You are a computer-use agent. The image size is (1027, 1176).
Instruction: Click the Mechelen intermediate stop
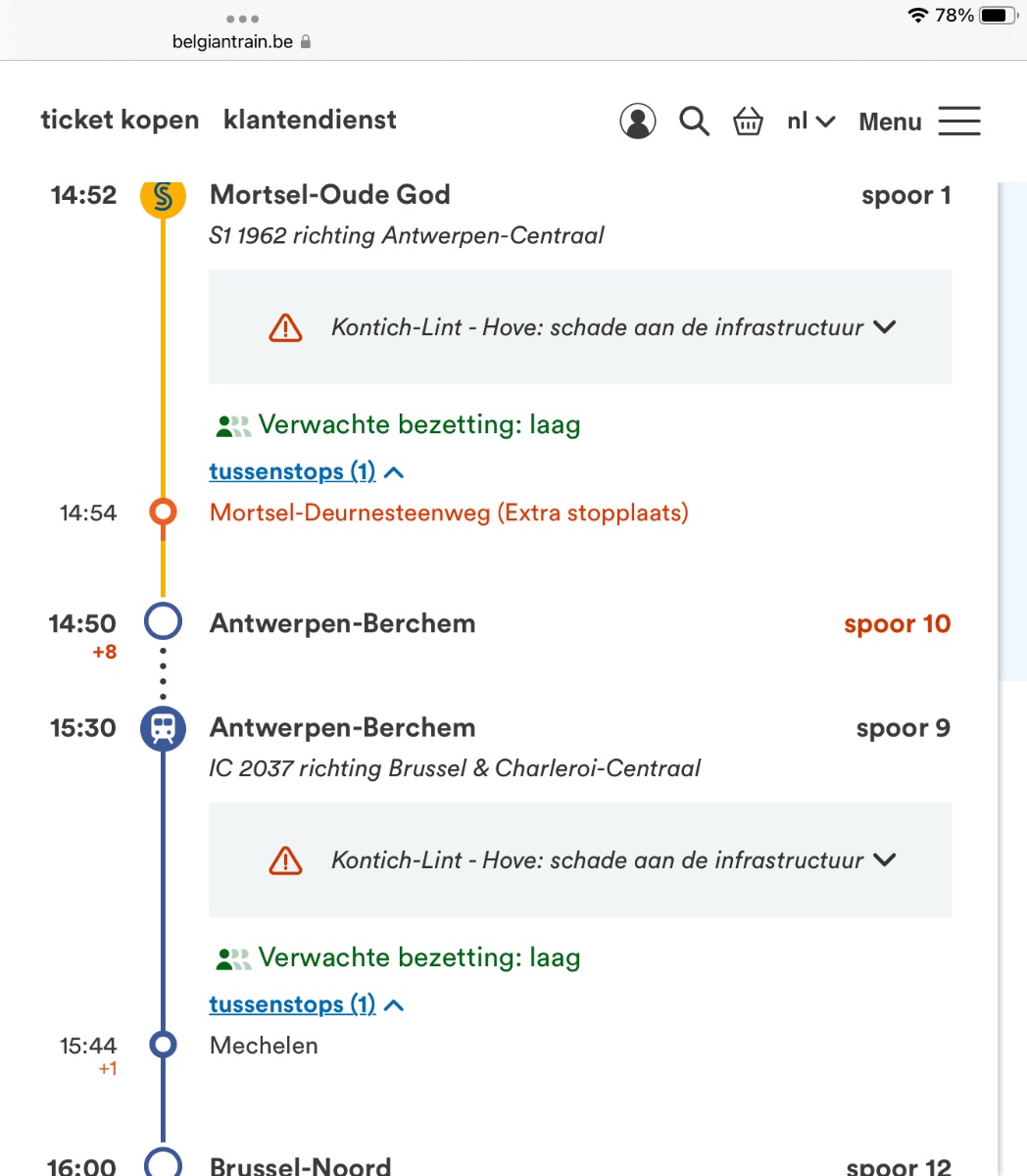pyautogui.click(x=264, y=1046)
